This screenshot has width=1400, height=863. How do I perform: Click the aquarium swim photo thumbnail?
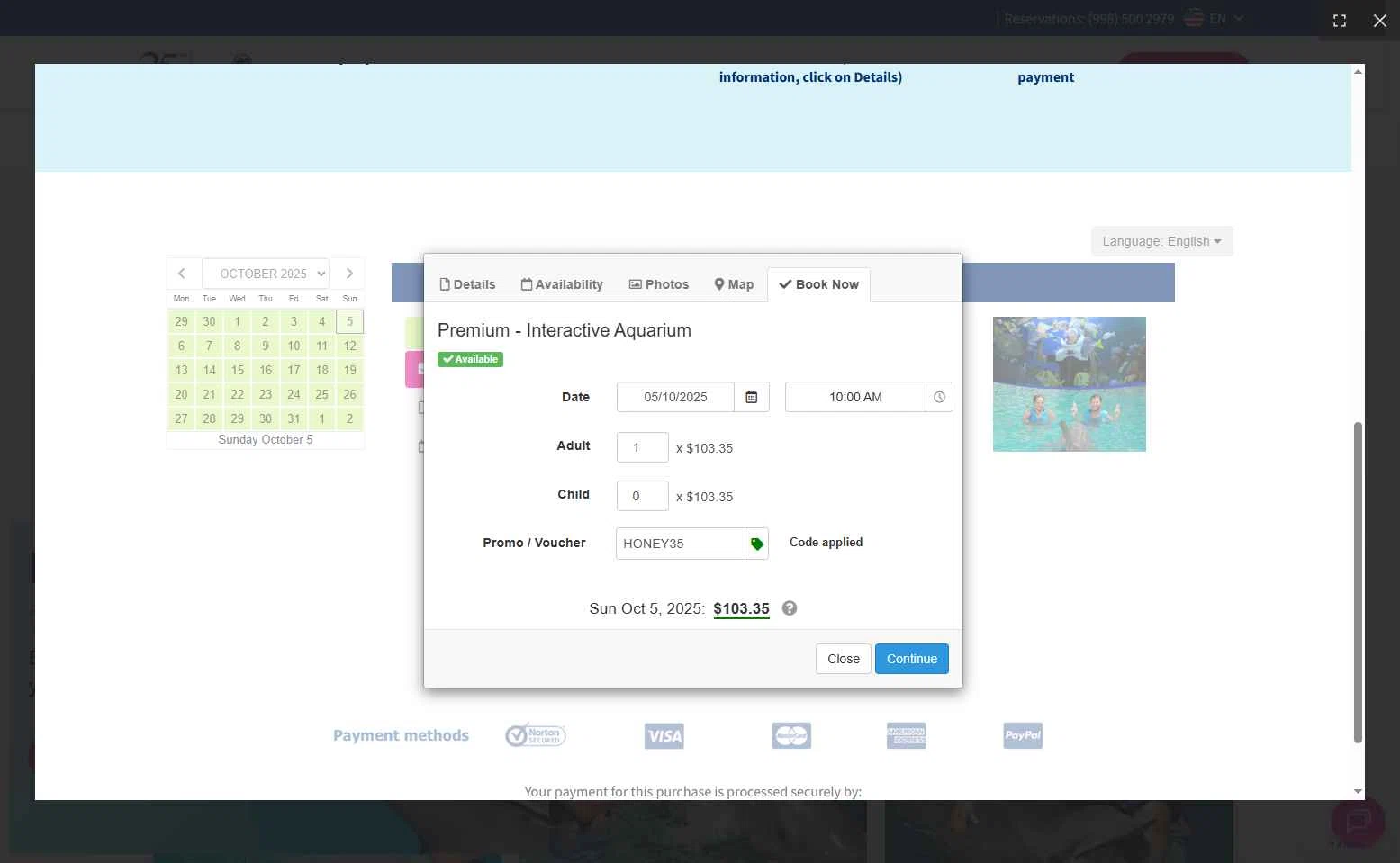click(1070, 384)
